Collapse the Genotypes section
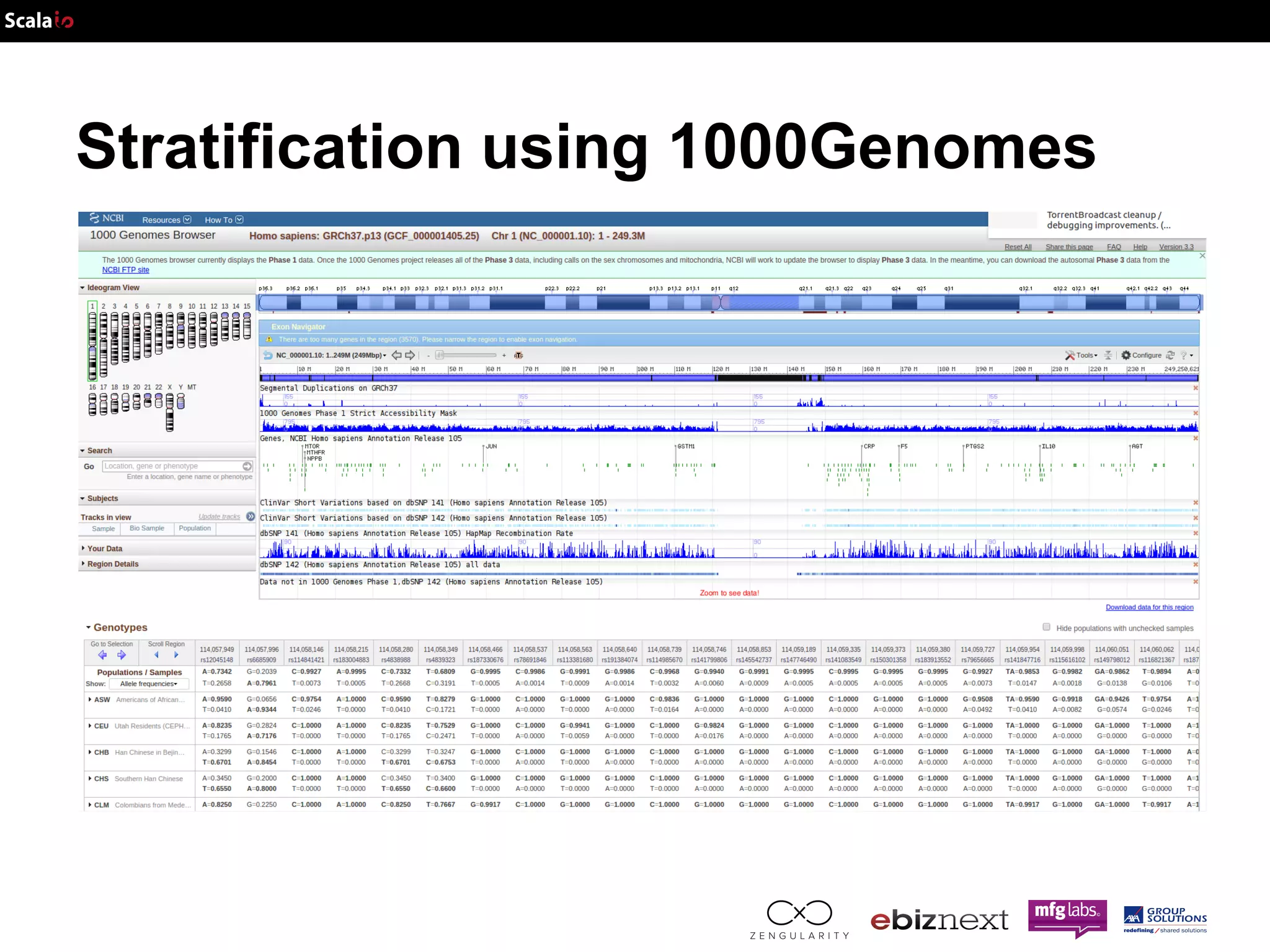Image resolution: width=1270 pixels, height=952 pixels. click(x=89, y=627)
